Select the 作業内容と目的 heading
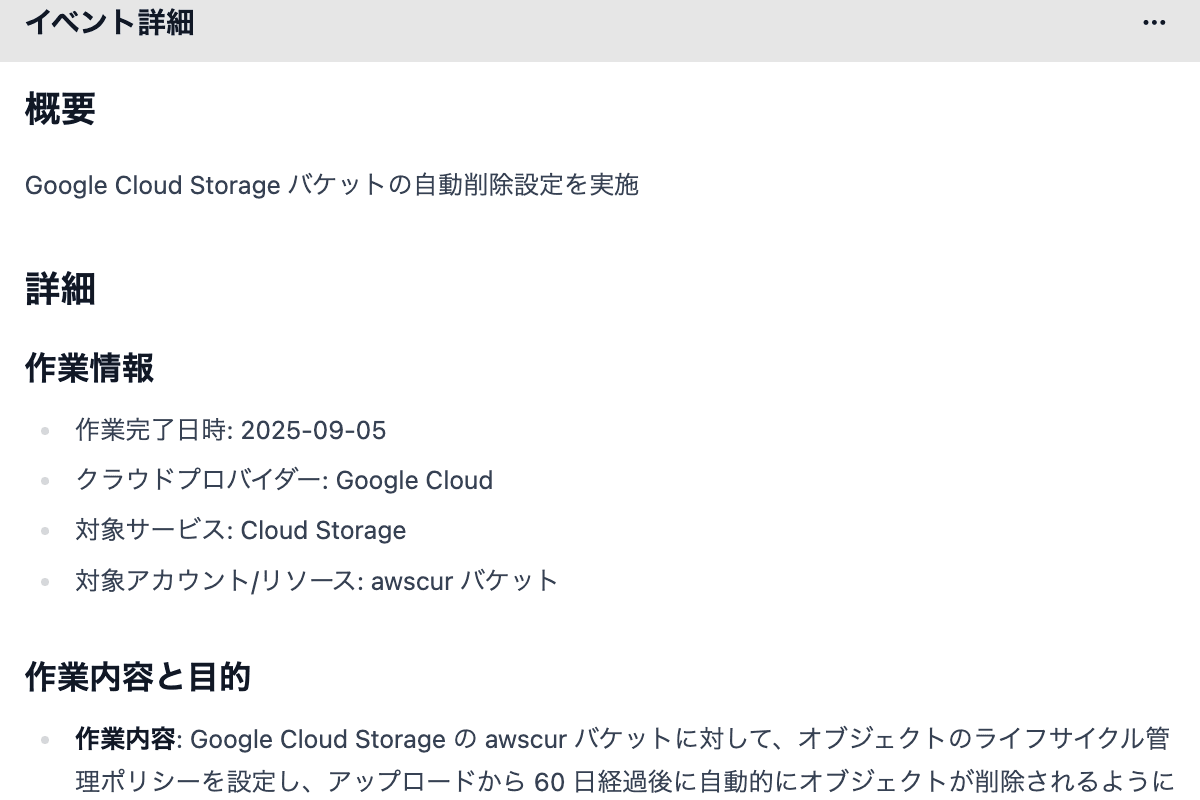Viewport: 1200px width, 800px height. [138, 678]
